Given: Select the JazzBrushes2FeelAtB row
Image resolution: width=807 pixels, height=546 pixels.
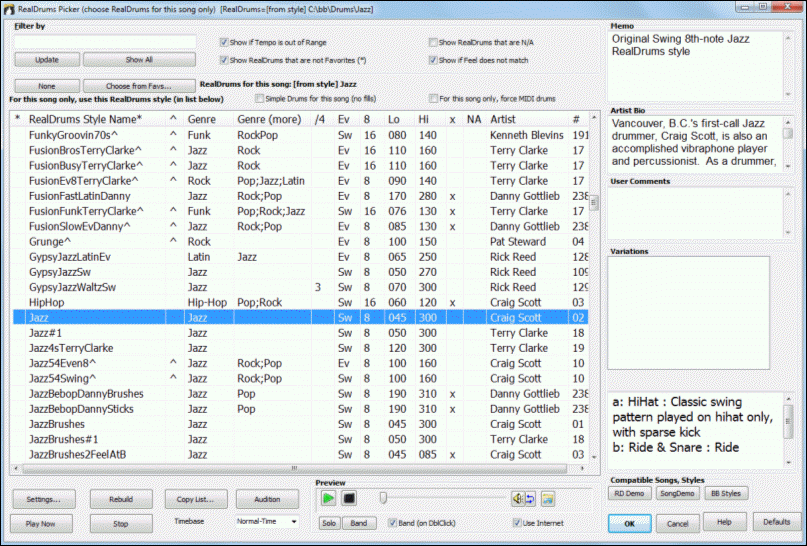Looking at the screenshot, I should (300, 454).
